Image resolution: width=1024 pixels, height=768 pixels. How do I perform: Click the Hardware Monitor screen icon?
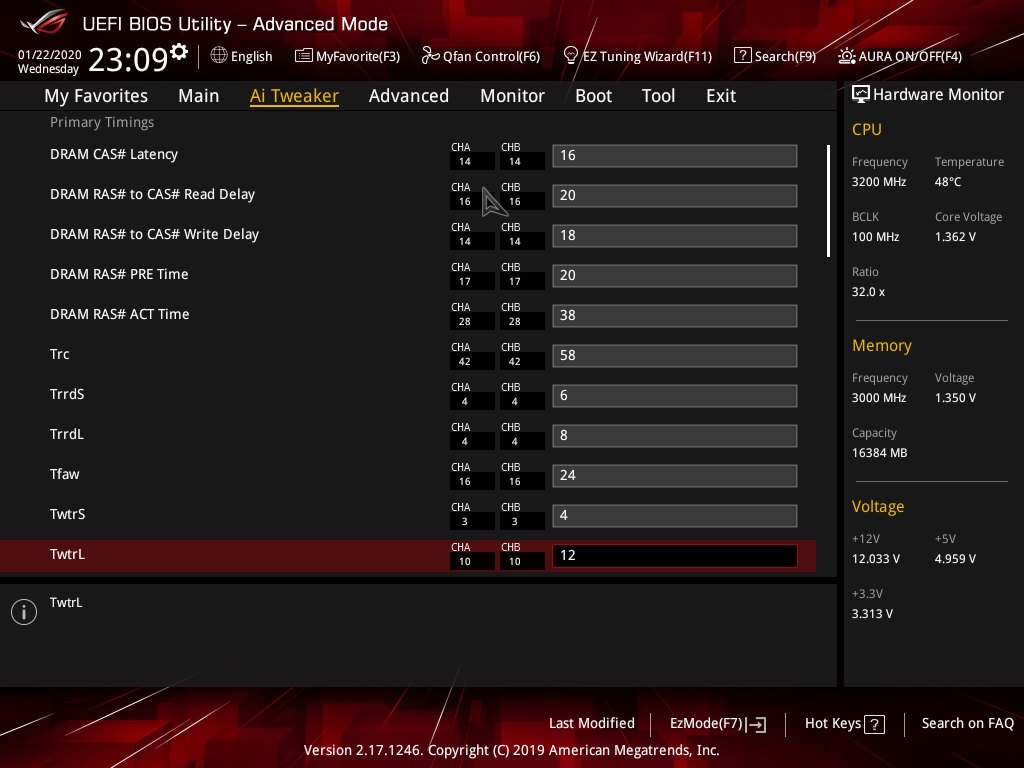(x=861, y=94)
